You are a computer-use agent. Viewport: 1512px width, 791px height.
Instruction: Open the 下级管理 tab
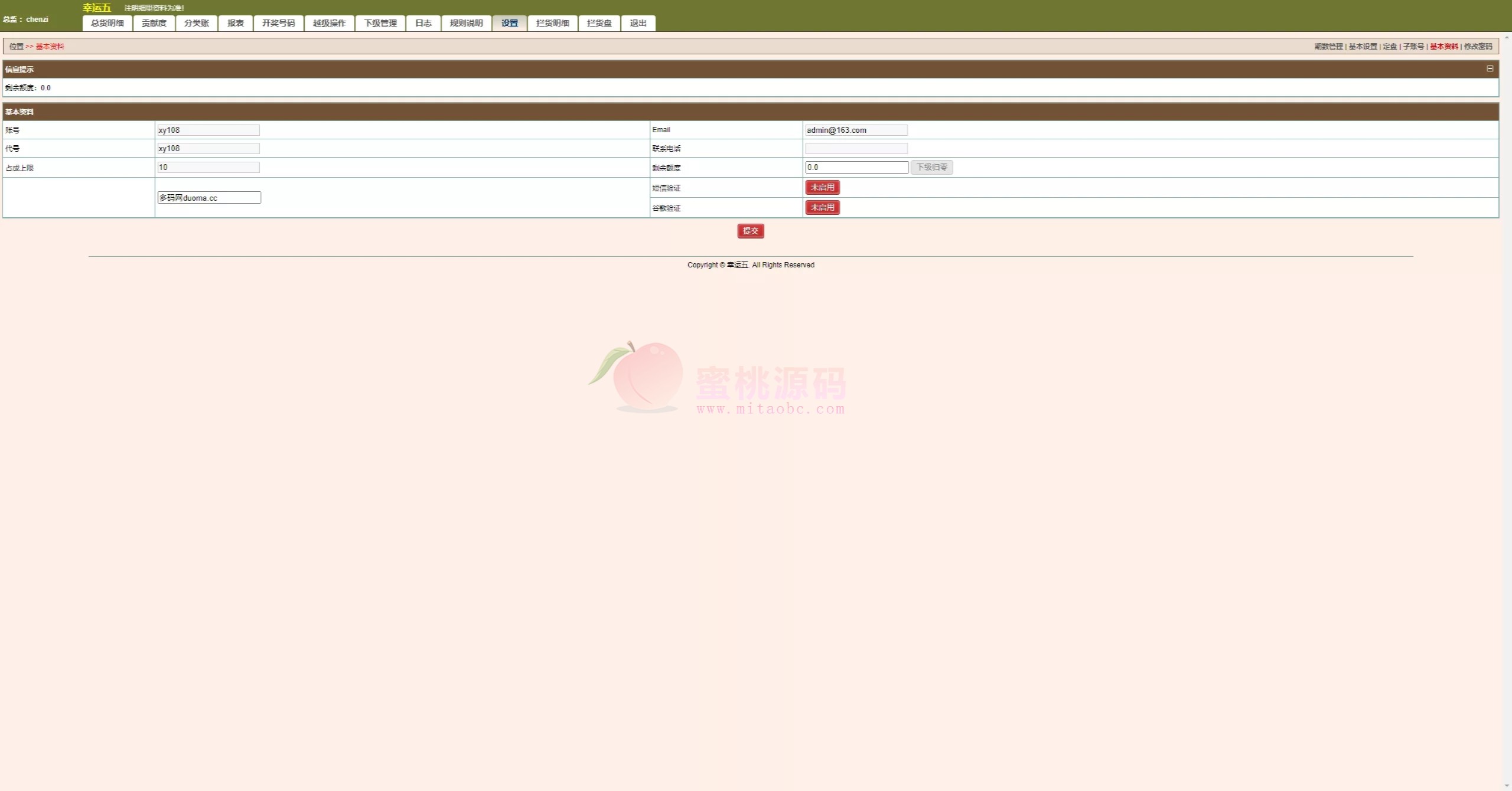[x=380, y=23]
